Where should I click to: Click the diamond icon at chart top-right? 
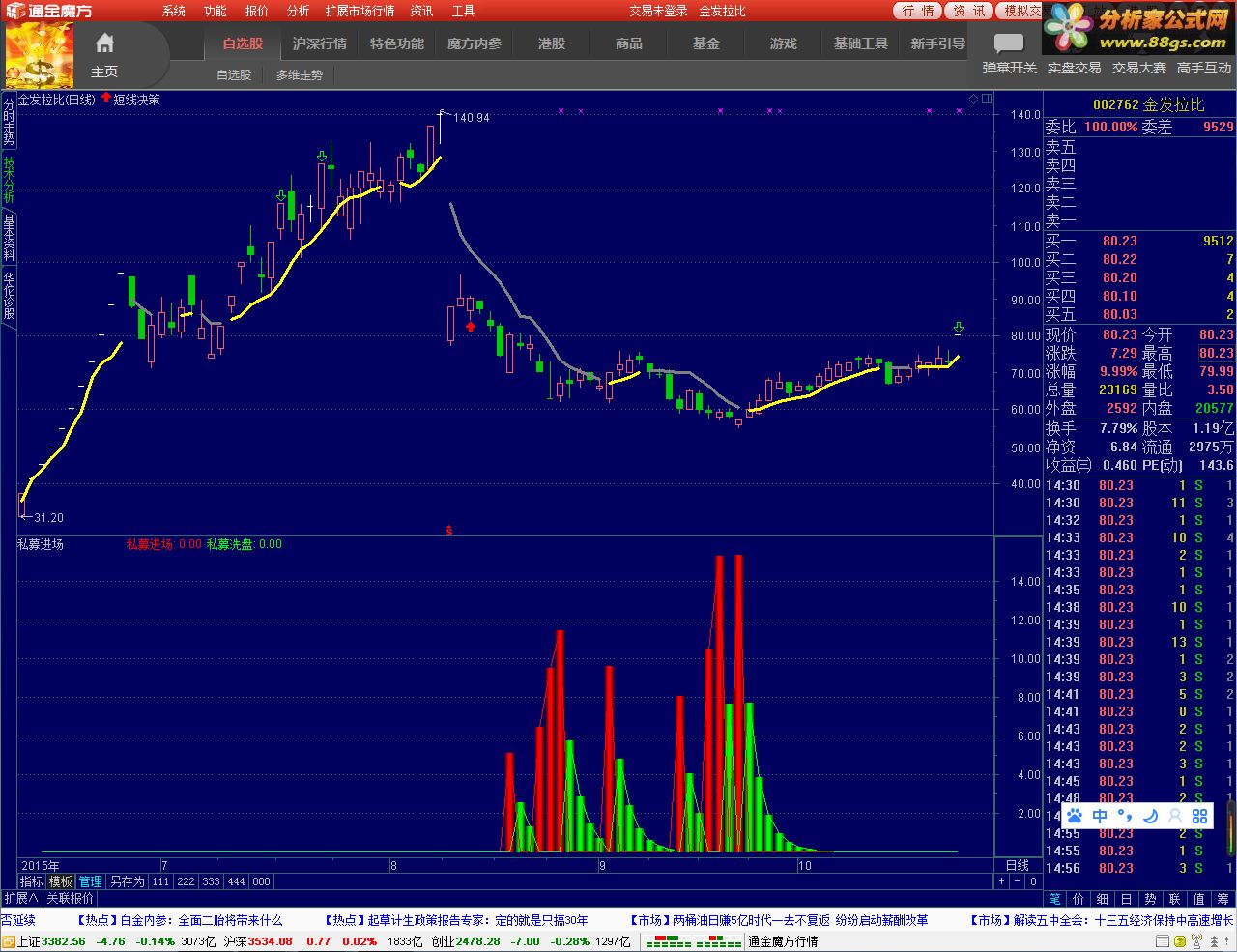coord(974,99)
